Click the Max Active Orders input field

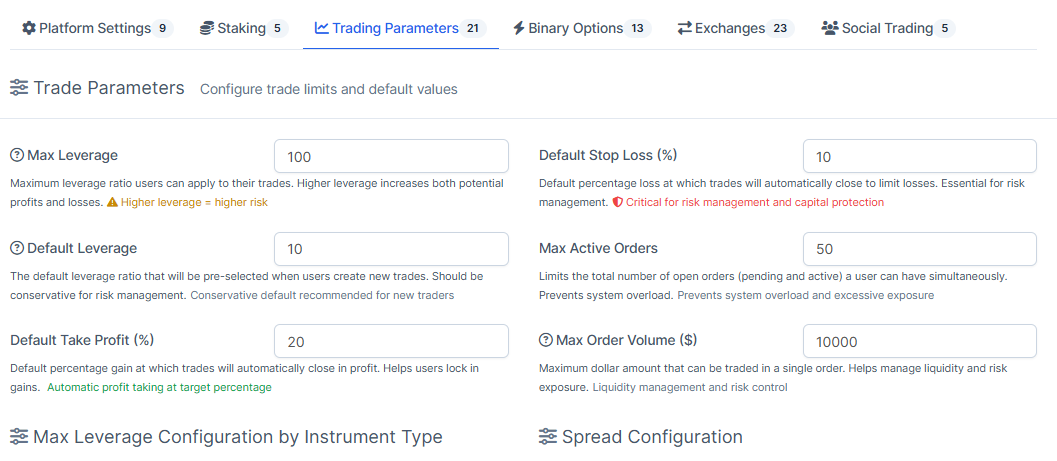coord(919,249)
